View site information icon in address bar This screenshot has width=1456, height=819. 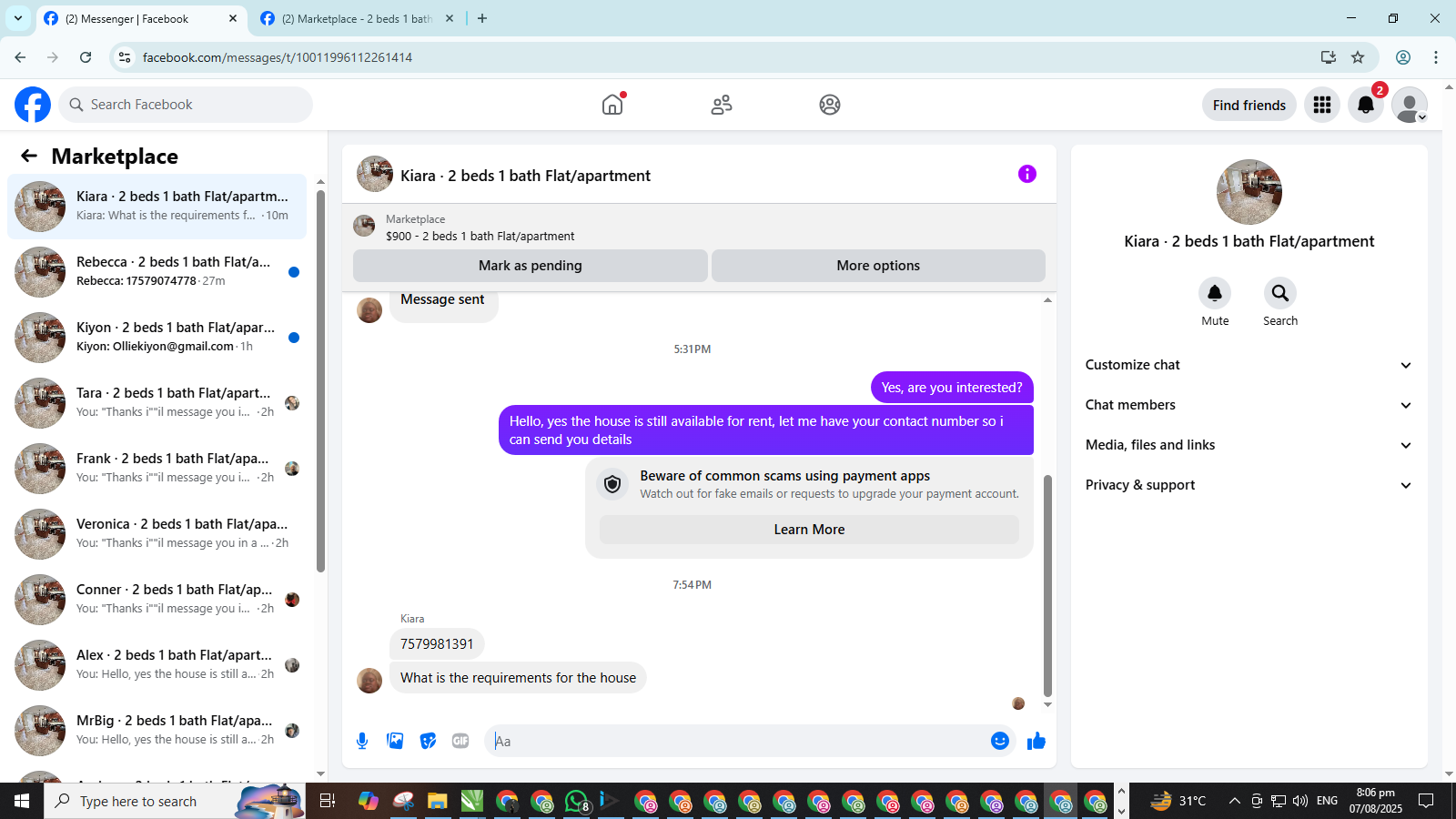pos(125,57)
